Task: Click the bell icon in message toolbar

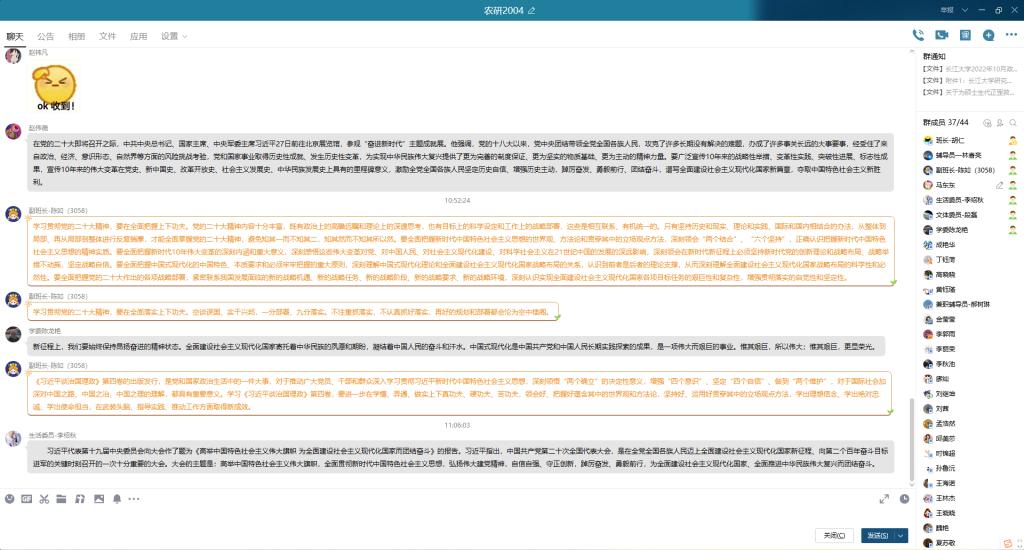Action: pyautogui.click(x=116, y=498)
